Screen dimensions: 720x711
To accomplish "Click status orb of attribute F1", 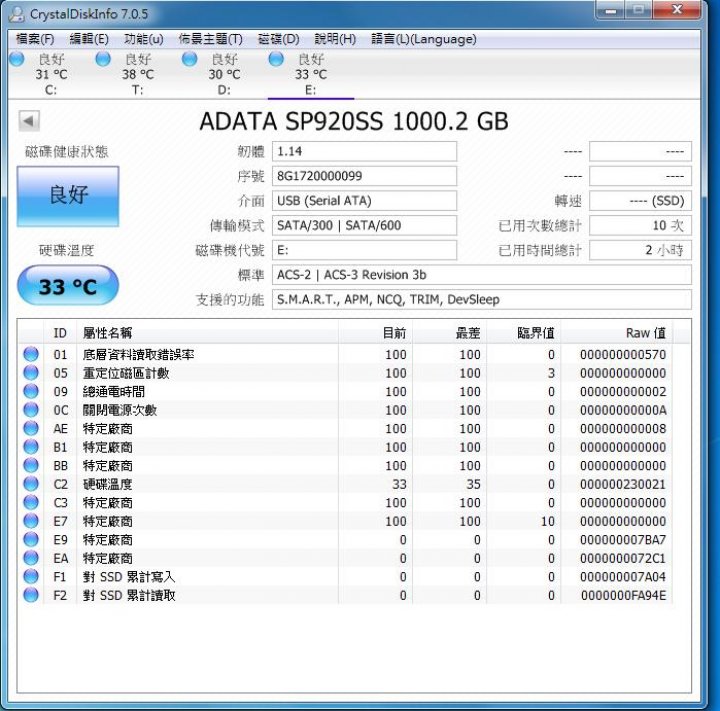I will tap(31, 576).
